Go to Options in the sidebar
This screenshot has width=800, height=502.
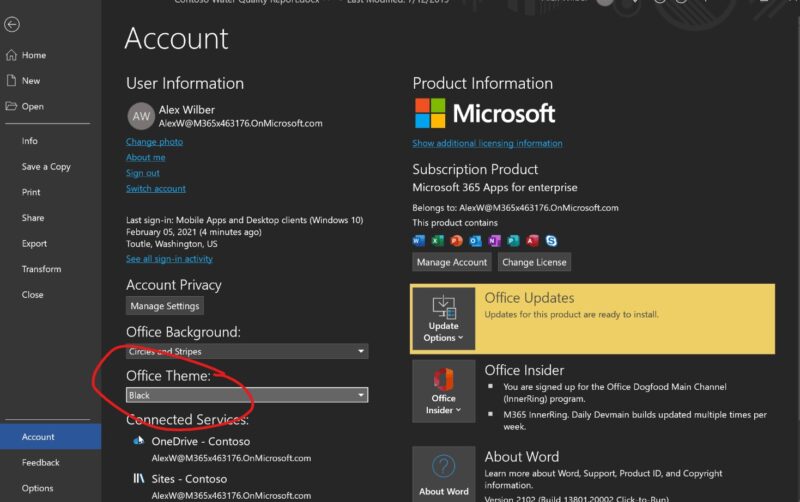pos(37,488)
